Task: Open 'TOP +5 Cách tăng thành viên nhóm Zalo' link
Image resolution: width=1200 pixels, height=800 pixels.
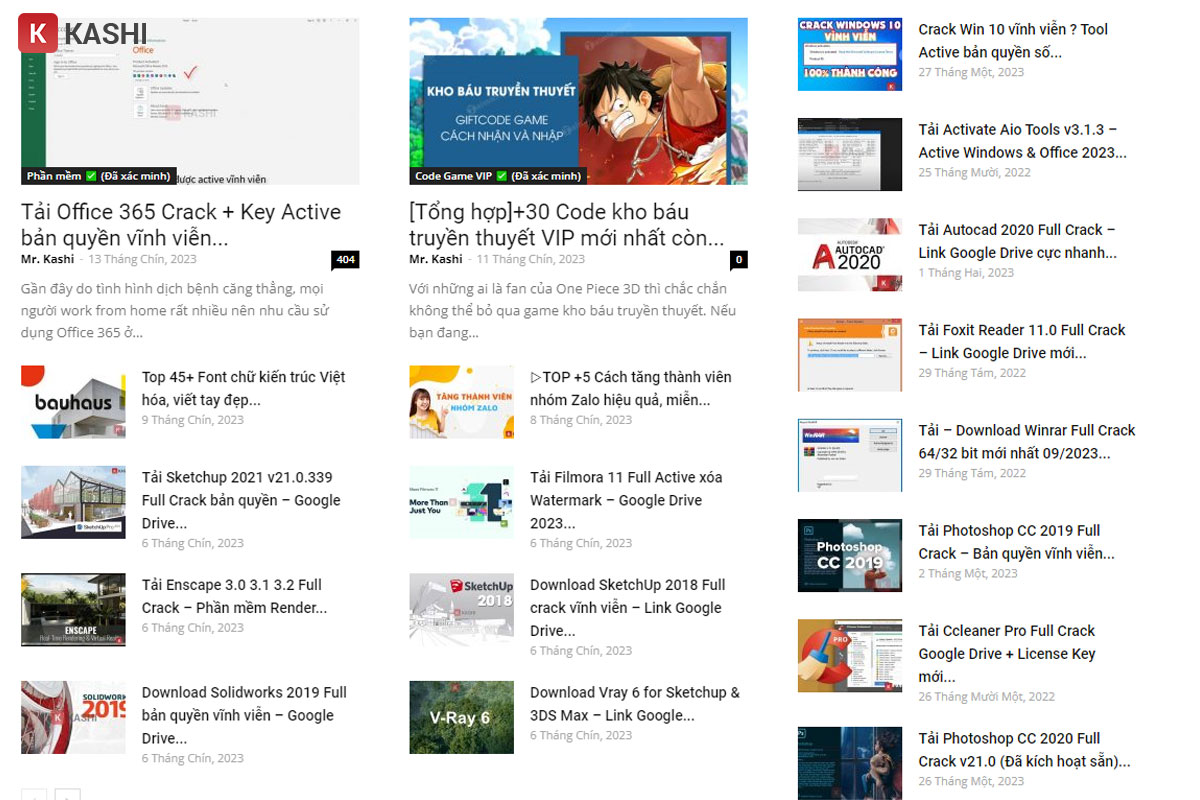Action: [630, 388]
